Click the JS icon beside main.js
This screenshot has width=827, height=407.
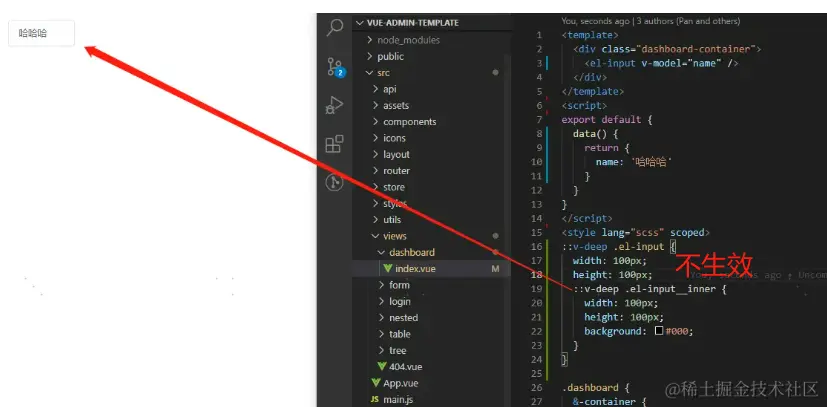coord(375,399)
